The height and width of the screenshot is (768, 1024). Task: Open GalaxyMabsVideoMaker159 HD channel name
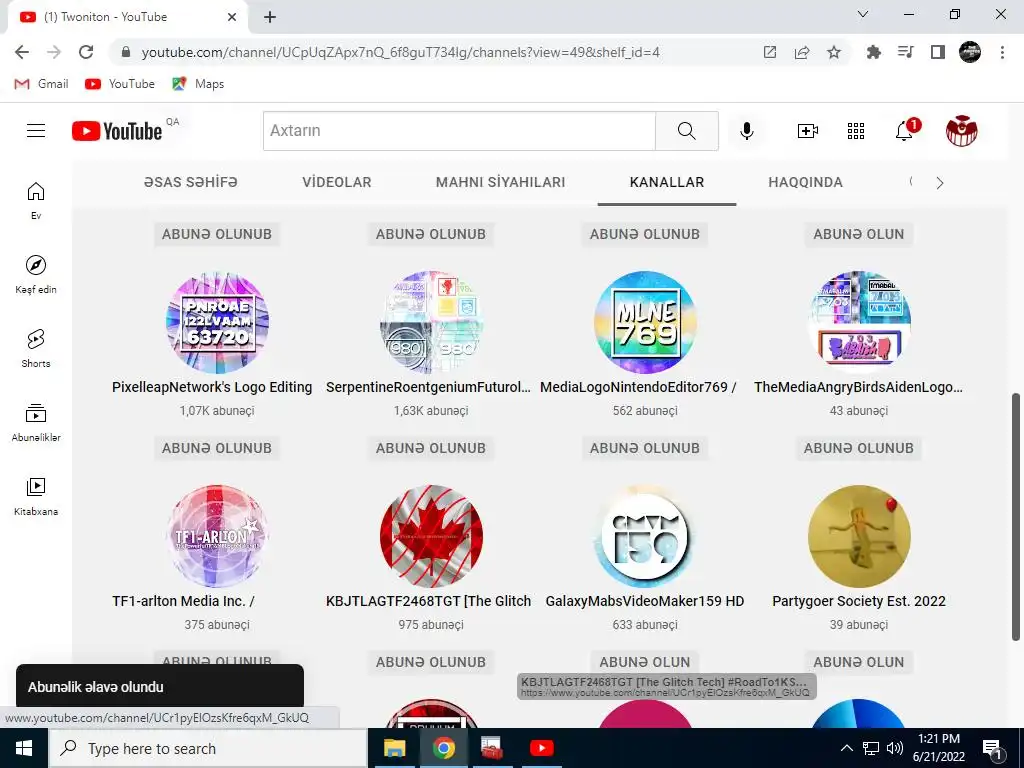pyautogui.click(x=645, y=601)
